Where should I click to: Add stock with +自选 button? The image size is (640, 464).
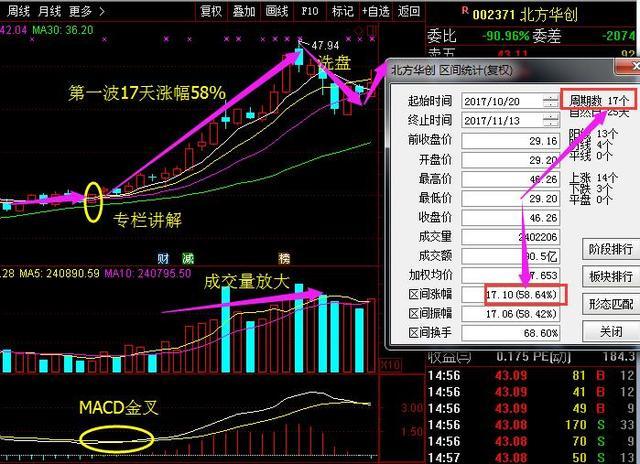376,11
